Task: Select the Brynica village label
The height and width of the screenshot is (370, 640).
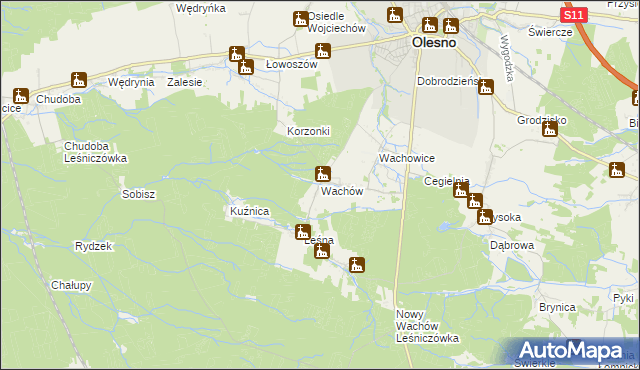Action: [x=557, y=308]
